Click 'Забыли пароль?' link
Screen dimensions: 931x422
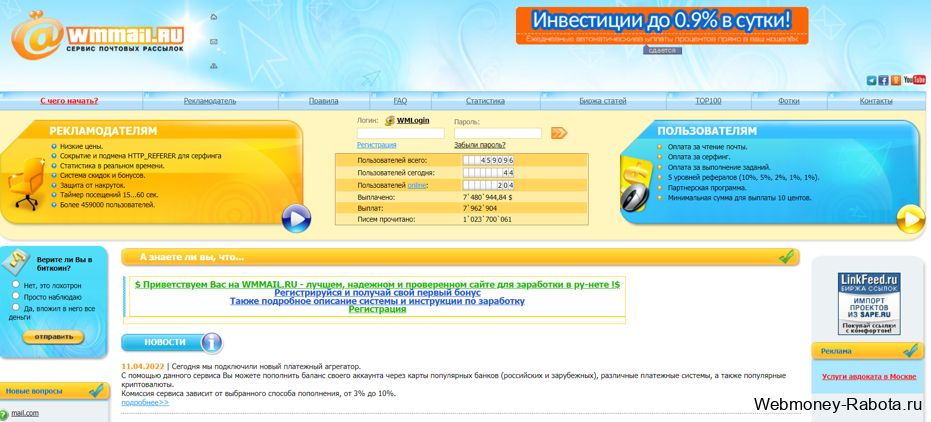[x=480, y=145]
